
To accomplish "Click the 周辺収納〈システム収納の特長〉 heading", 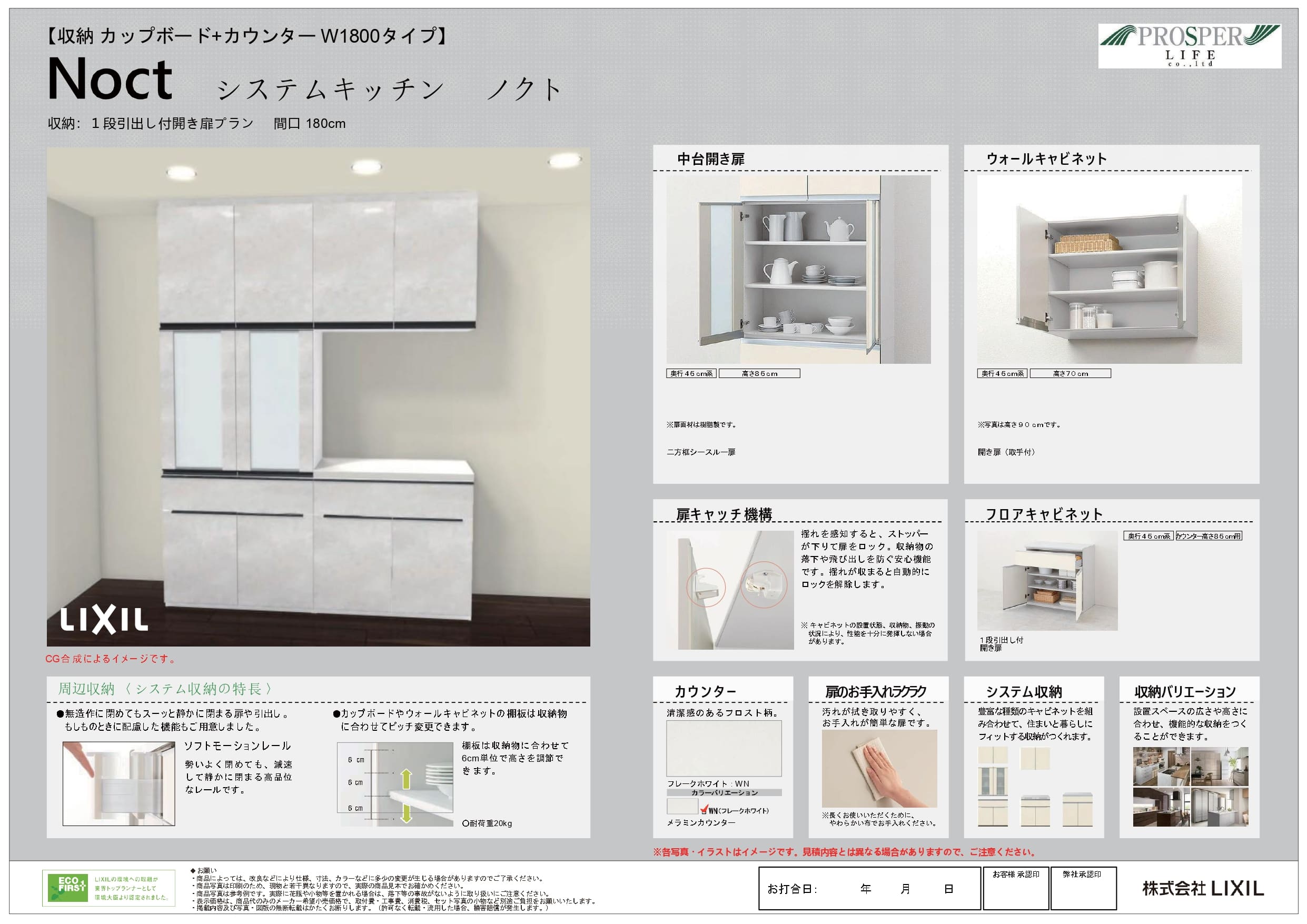I will pos(165,689).
